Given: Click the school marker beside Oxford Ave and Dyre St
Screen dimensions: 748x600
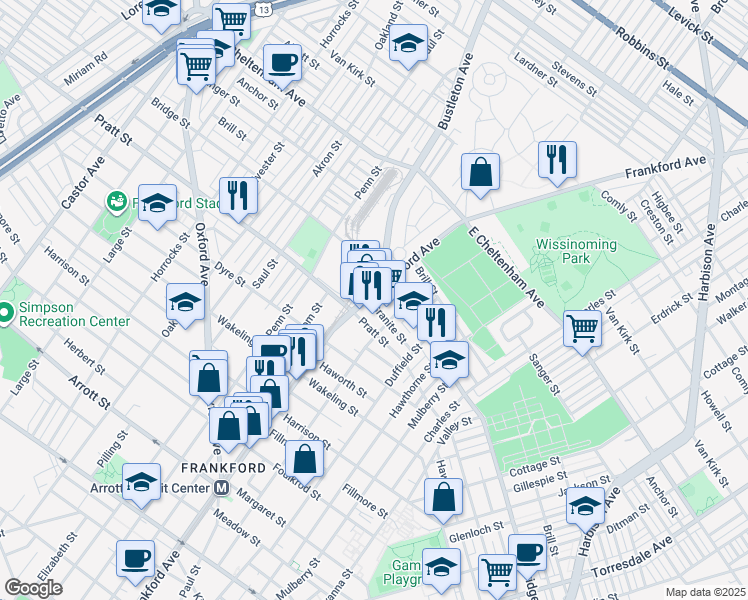Looking at the screenshot, I should click(x=185, y=301).
